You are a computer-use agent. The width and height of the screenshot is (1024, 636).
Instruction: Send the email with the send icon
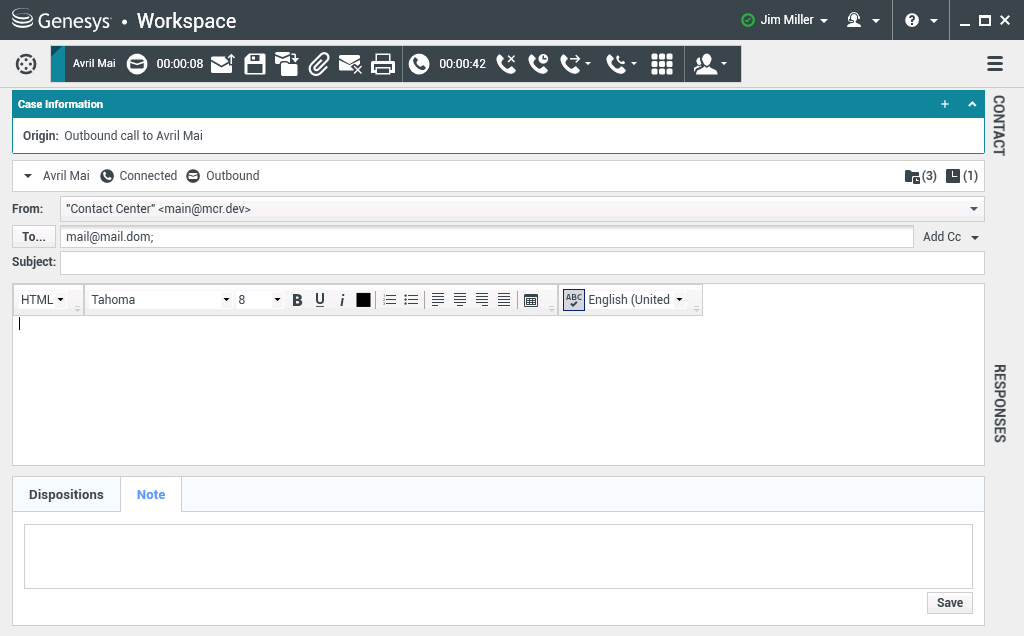pyautogui.click(x=222, y=64)
